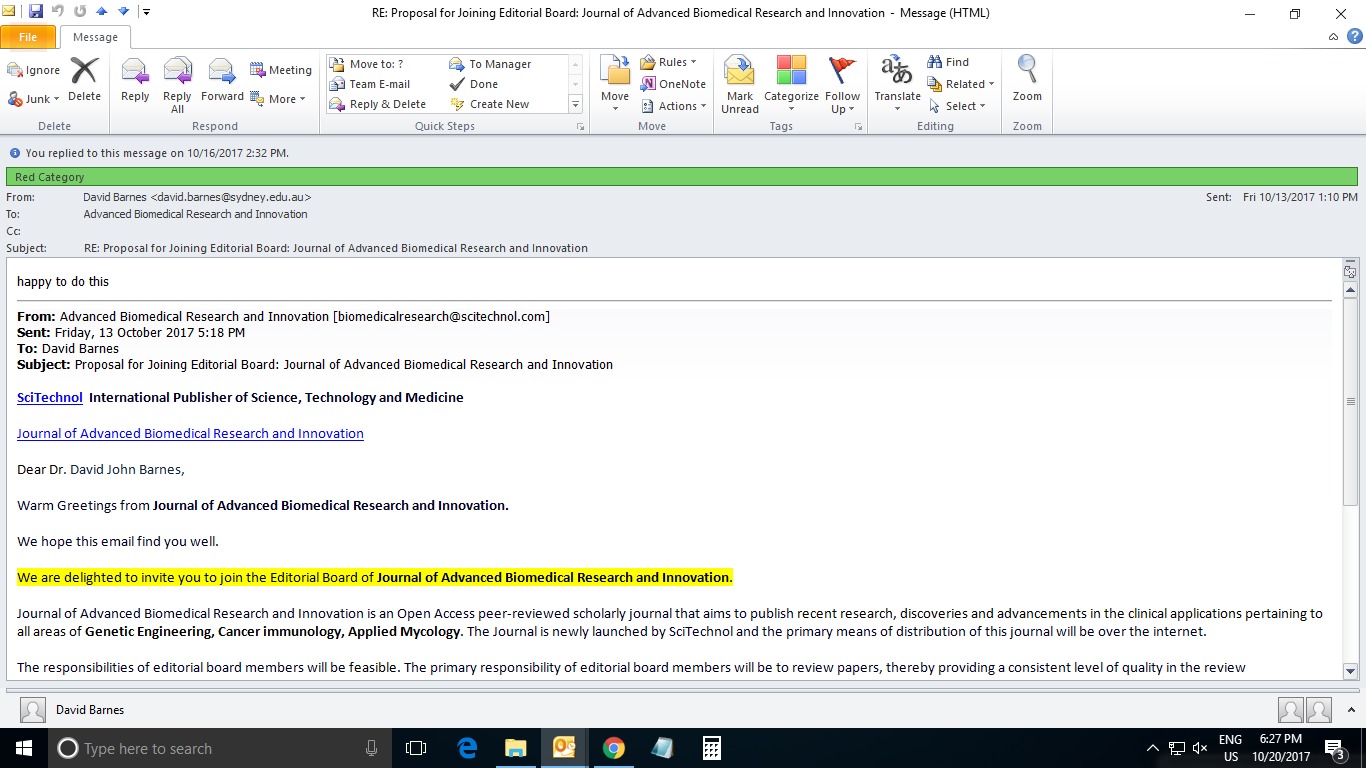Show hidden system tray icons
1366x768 pixels.
pyautogui.click(x=1152, y=748)
